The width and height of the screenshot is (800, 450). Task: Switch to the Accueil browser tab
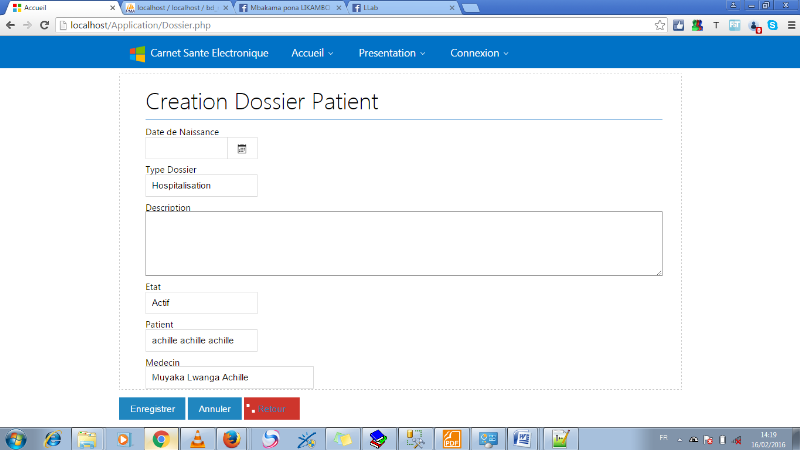pyautogui.click(x=60, y=8)
